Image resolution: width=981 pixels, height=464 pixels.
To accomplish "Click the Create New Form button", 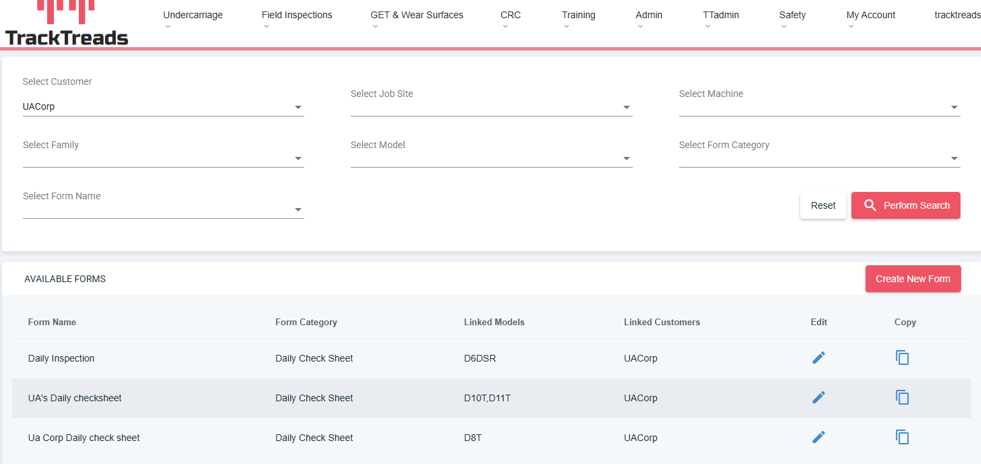I will pos(912,279).
